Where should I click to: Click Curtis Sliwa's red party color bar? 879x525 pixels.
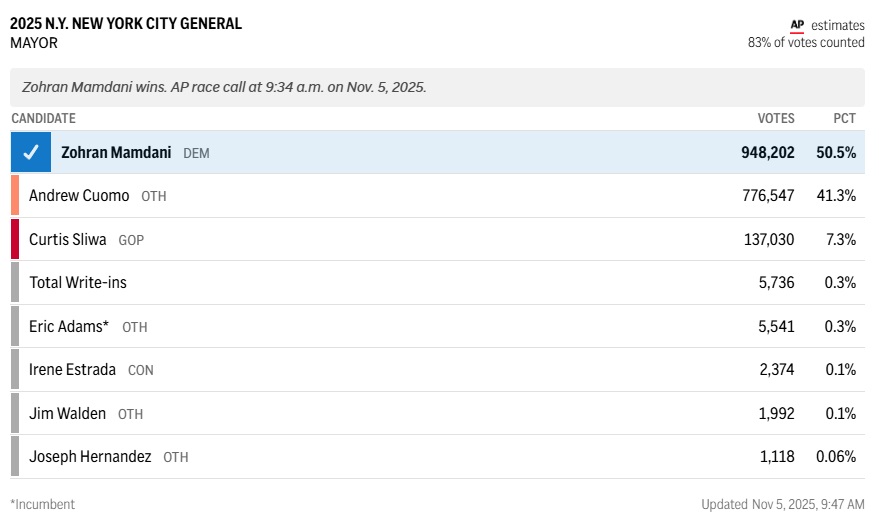point(15,240)
